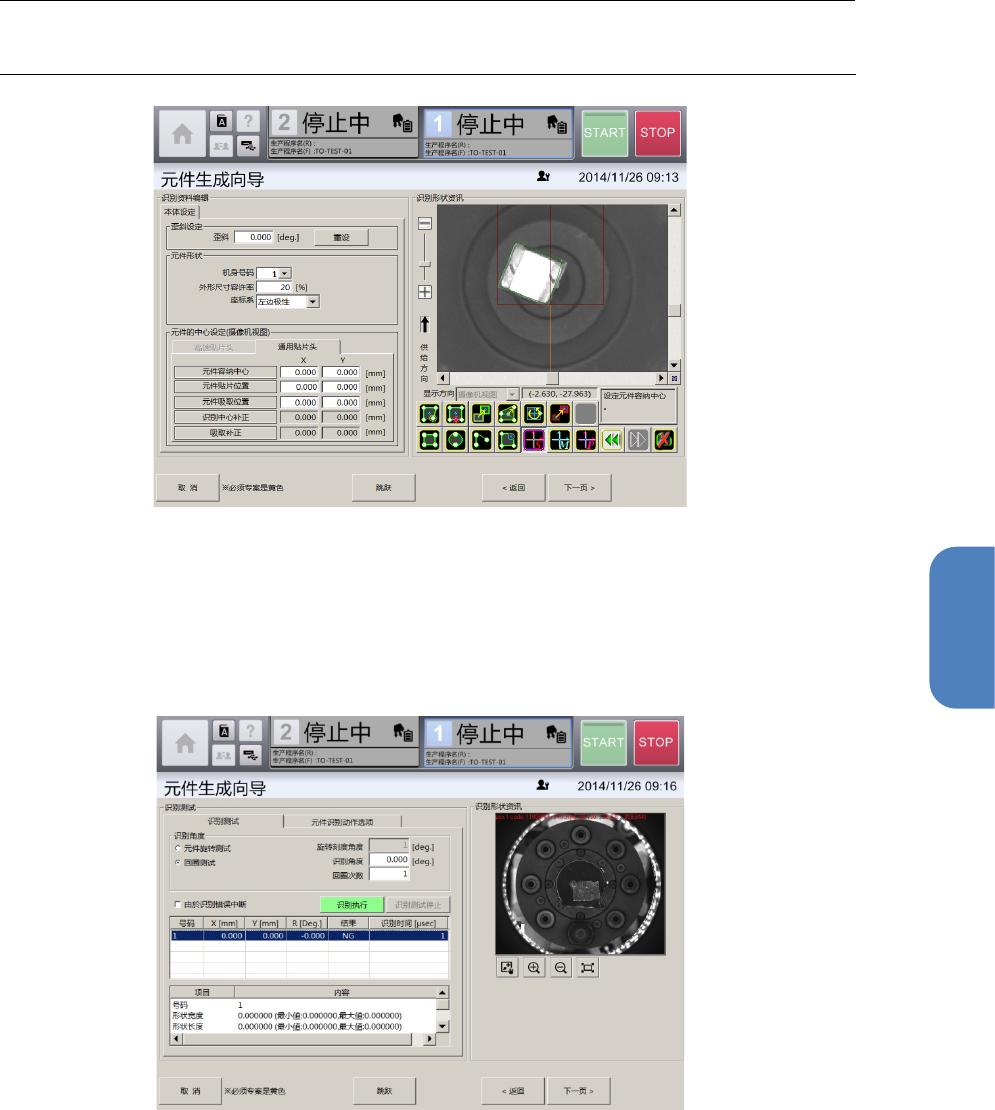Click the zoom in magnifier under the nozzle image

(x=534, y=968)
